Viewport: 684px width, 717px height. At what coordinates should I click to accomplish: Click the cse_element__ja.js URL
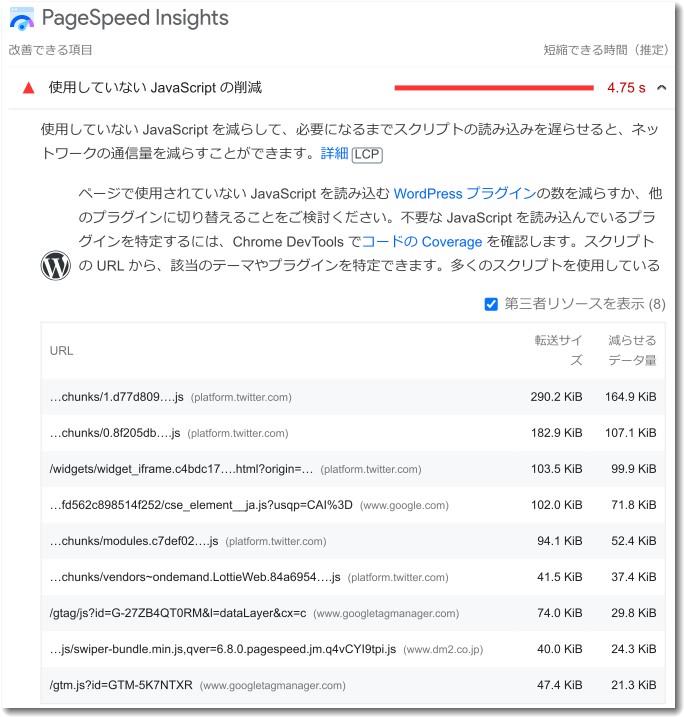click(201, 505)
